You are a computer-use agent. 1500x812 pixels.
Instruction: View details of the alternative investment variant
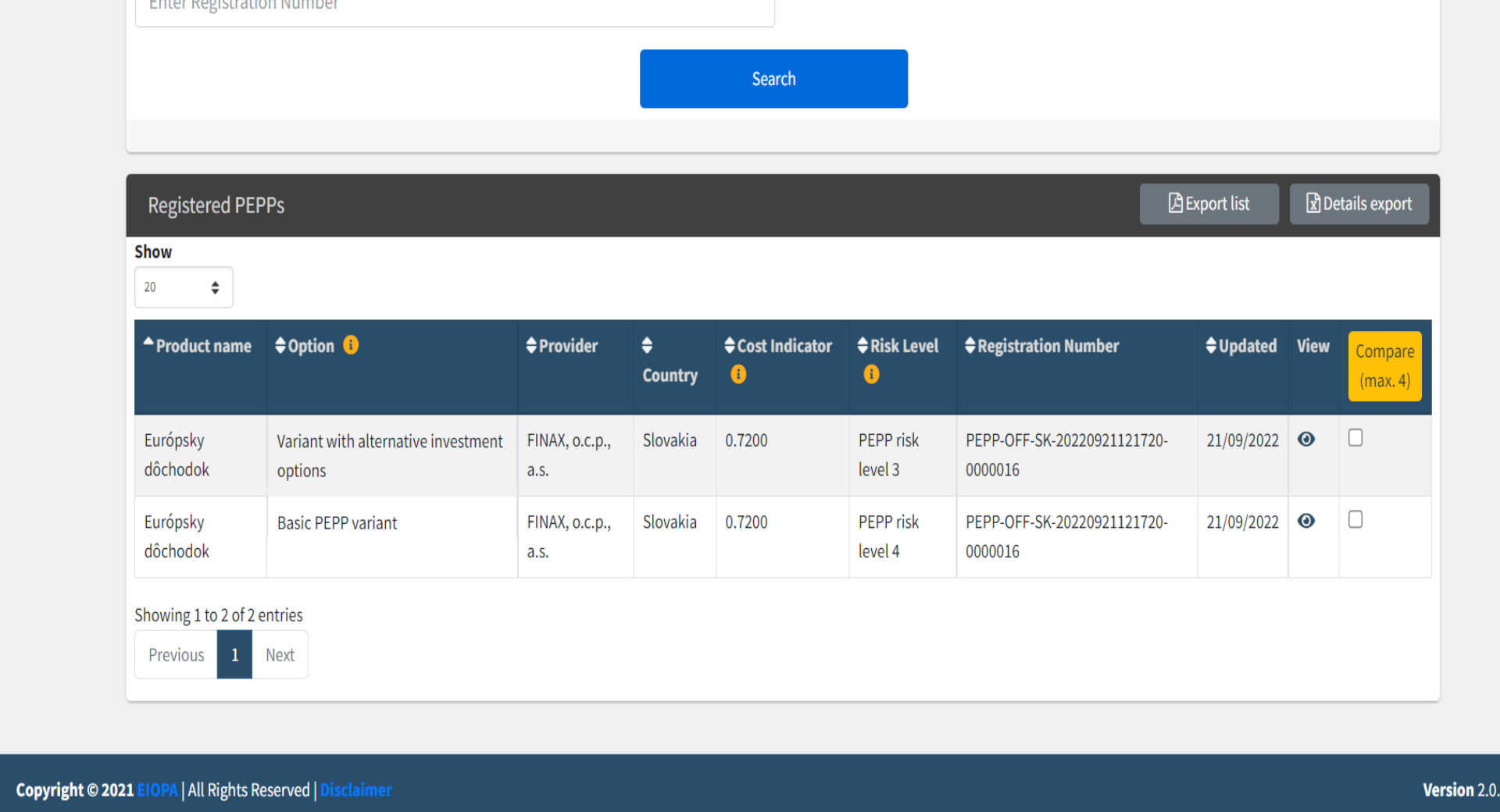tap(1305, 440)
